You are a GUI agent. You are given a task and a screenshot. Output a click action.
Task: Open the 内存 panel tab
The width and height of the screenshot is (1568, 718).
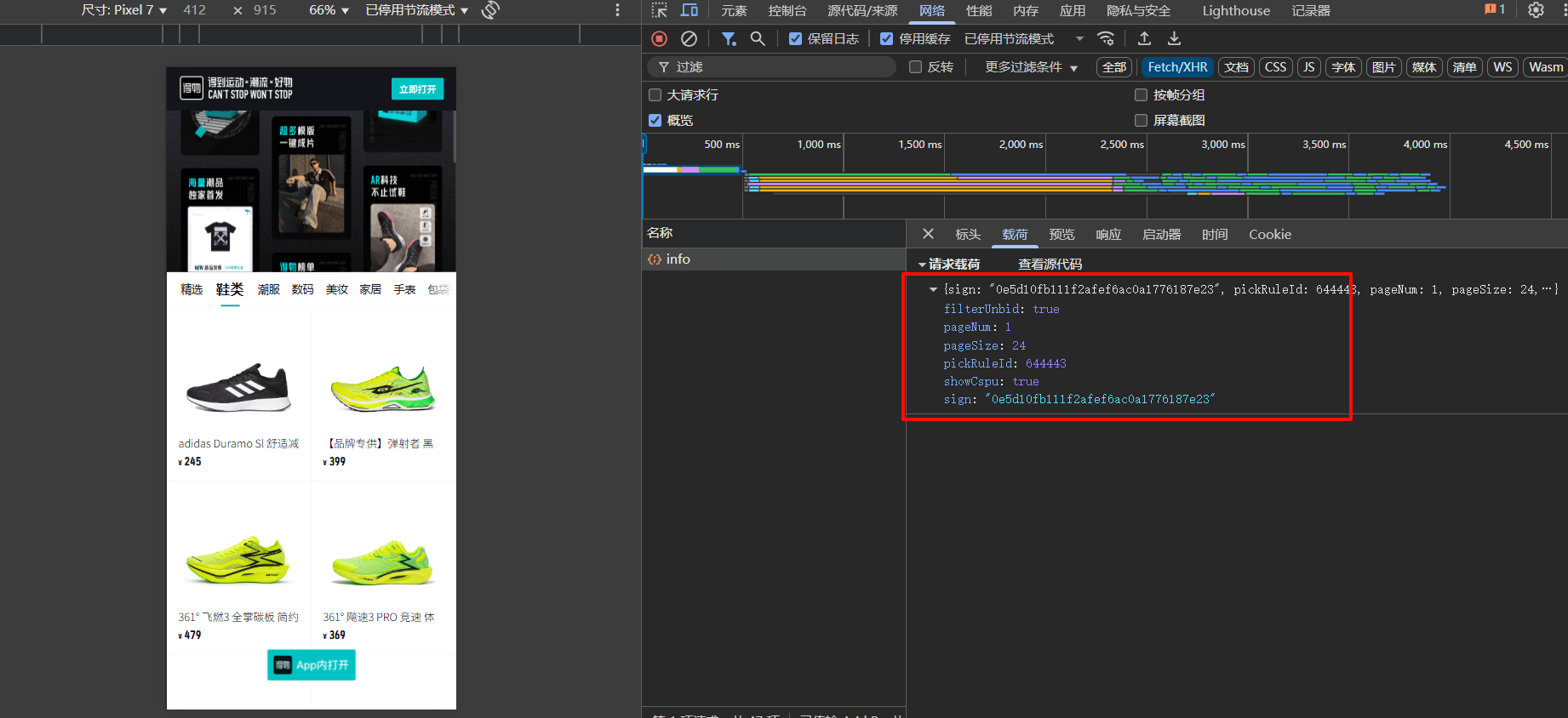(1026, 10)
